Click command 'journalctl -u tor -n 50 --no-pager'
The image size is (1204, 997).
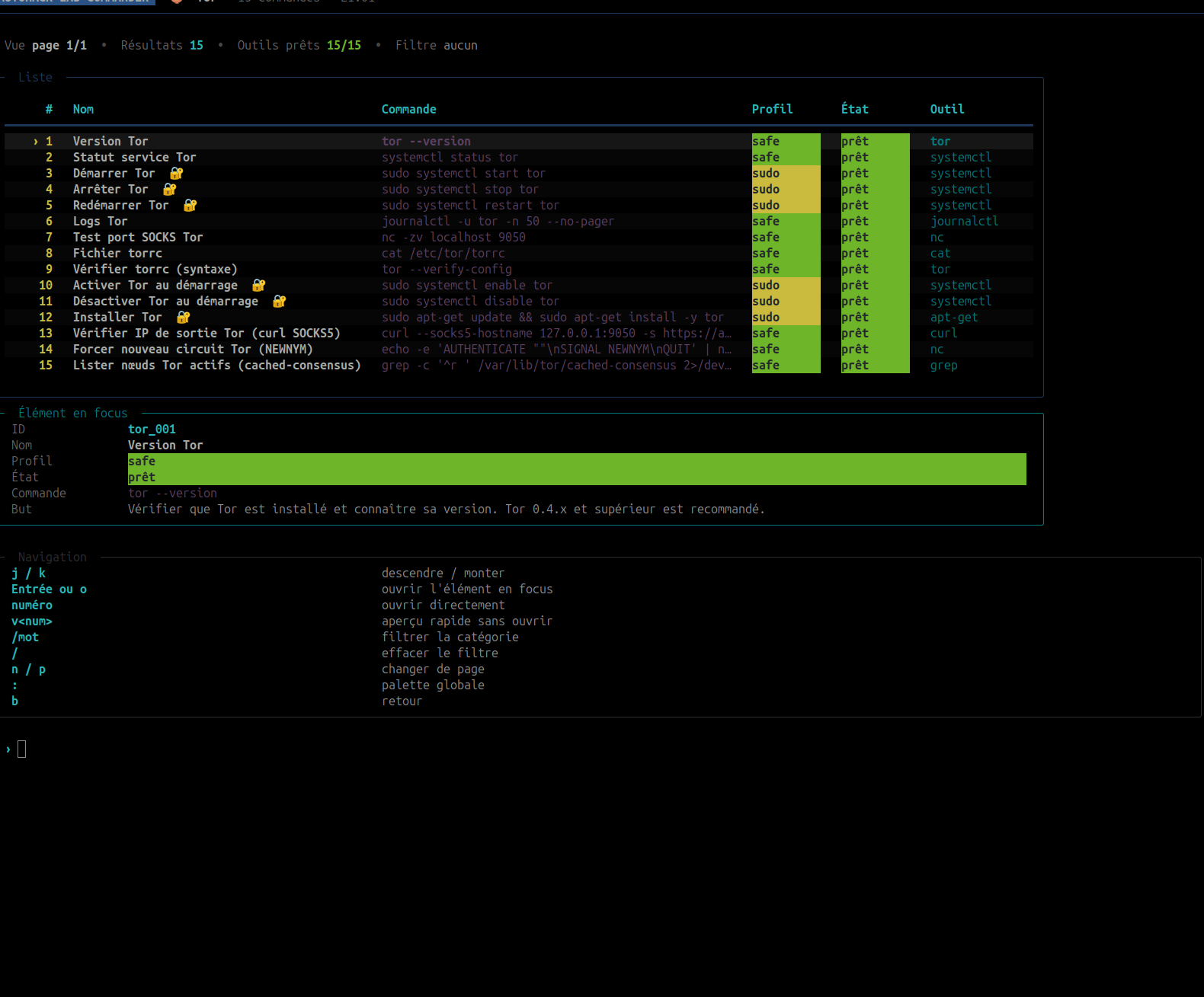498,221
